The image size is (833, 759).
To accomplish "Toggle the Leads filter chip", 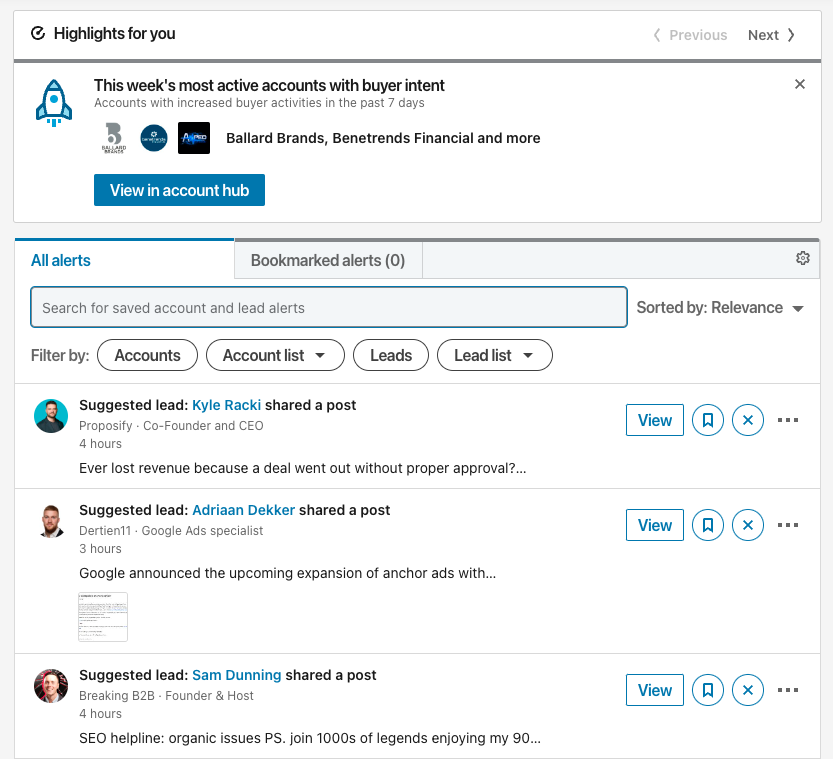I will pyautogui.click(x=390, y=355).
